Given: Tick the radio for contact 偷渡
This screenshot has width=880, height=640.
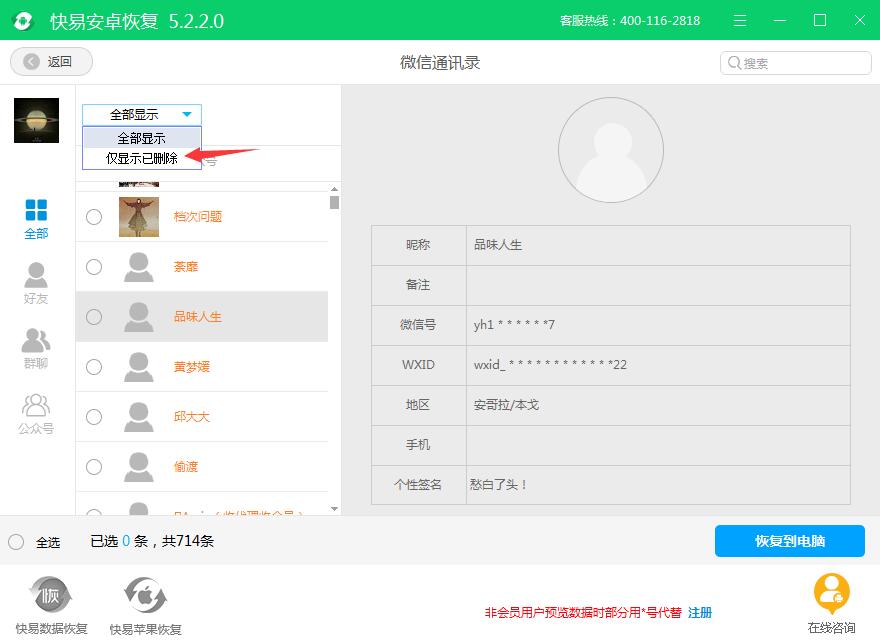Looking at the screenshot, I should coord(94,467).
